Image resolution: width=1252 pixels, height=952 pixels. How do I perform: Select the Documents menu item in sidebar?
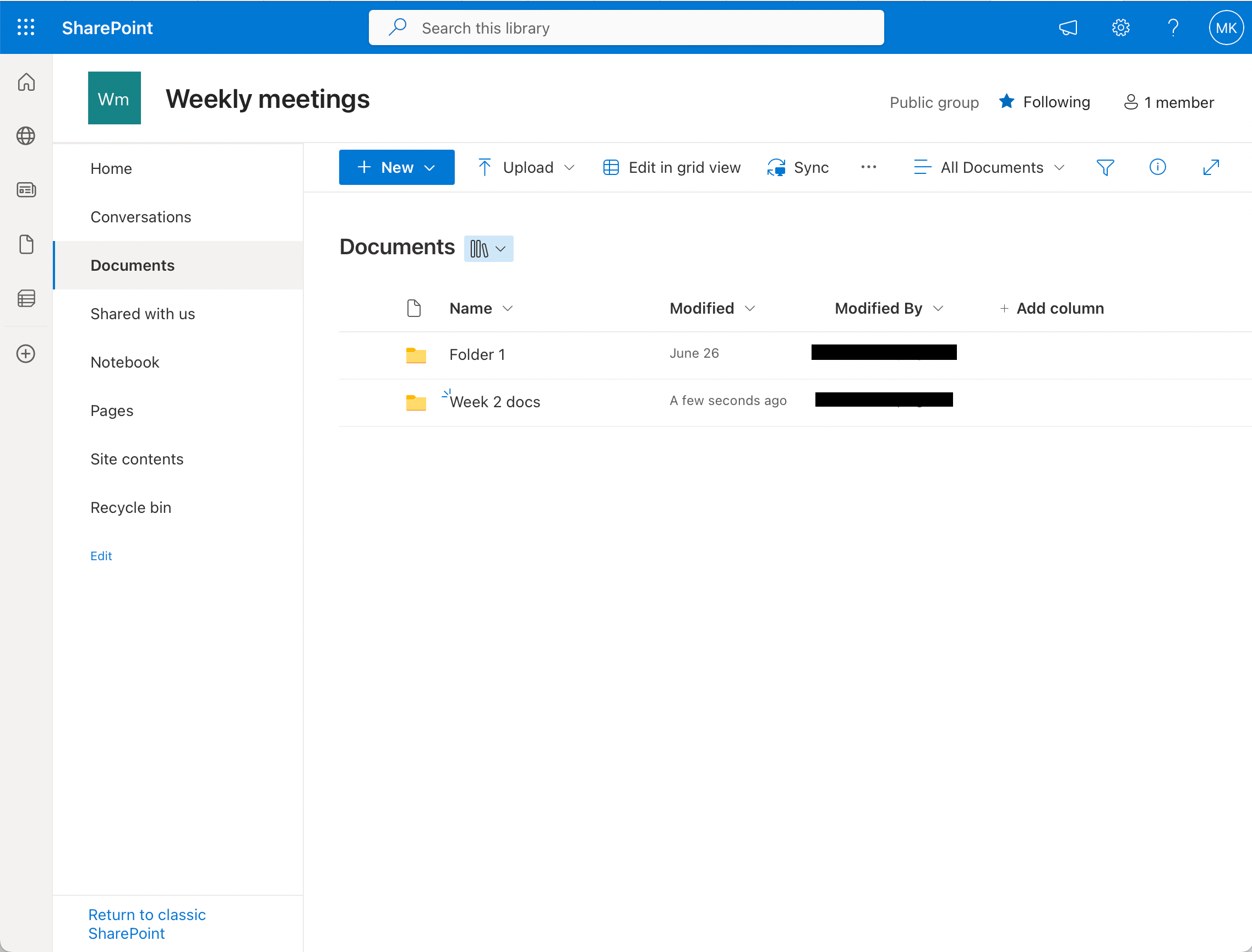coord(132,265)
